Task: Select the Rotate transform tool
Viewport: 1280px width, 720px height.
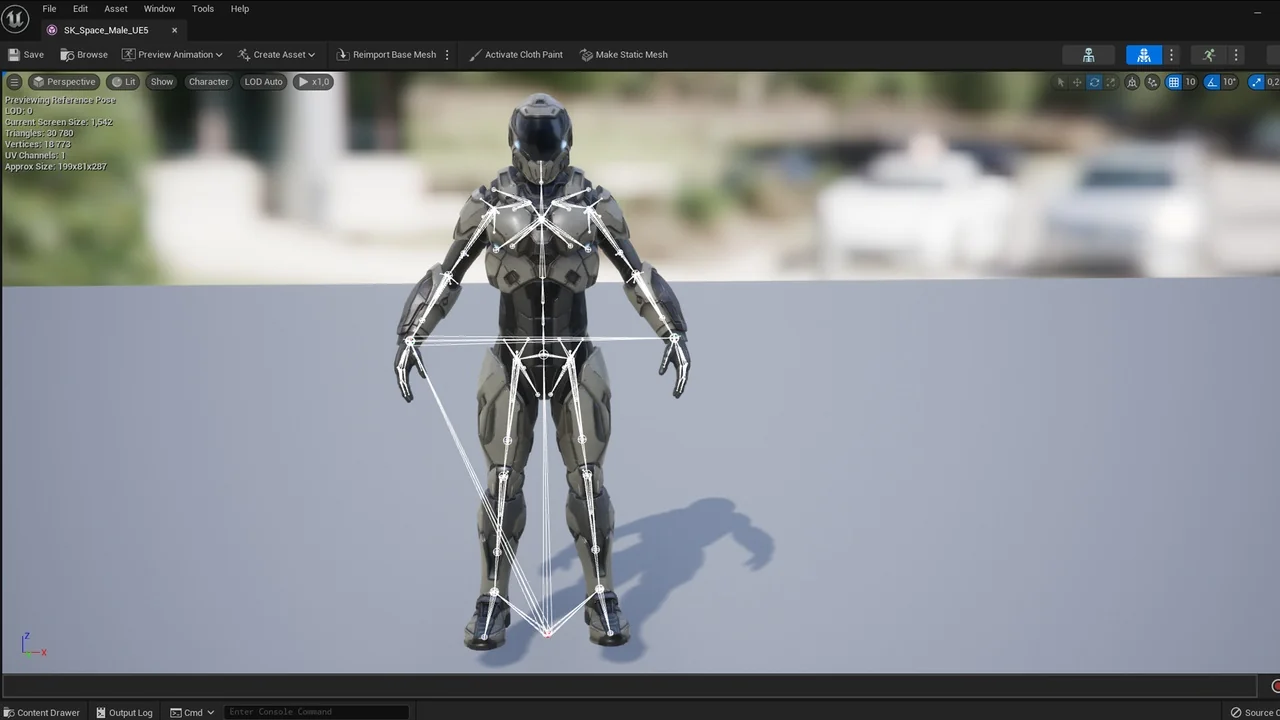Action: tap(1095, 82)
